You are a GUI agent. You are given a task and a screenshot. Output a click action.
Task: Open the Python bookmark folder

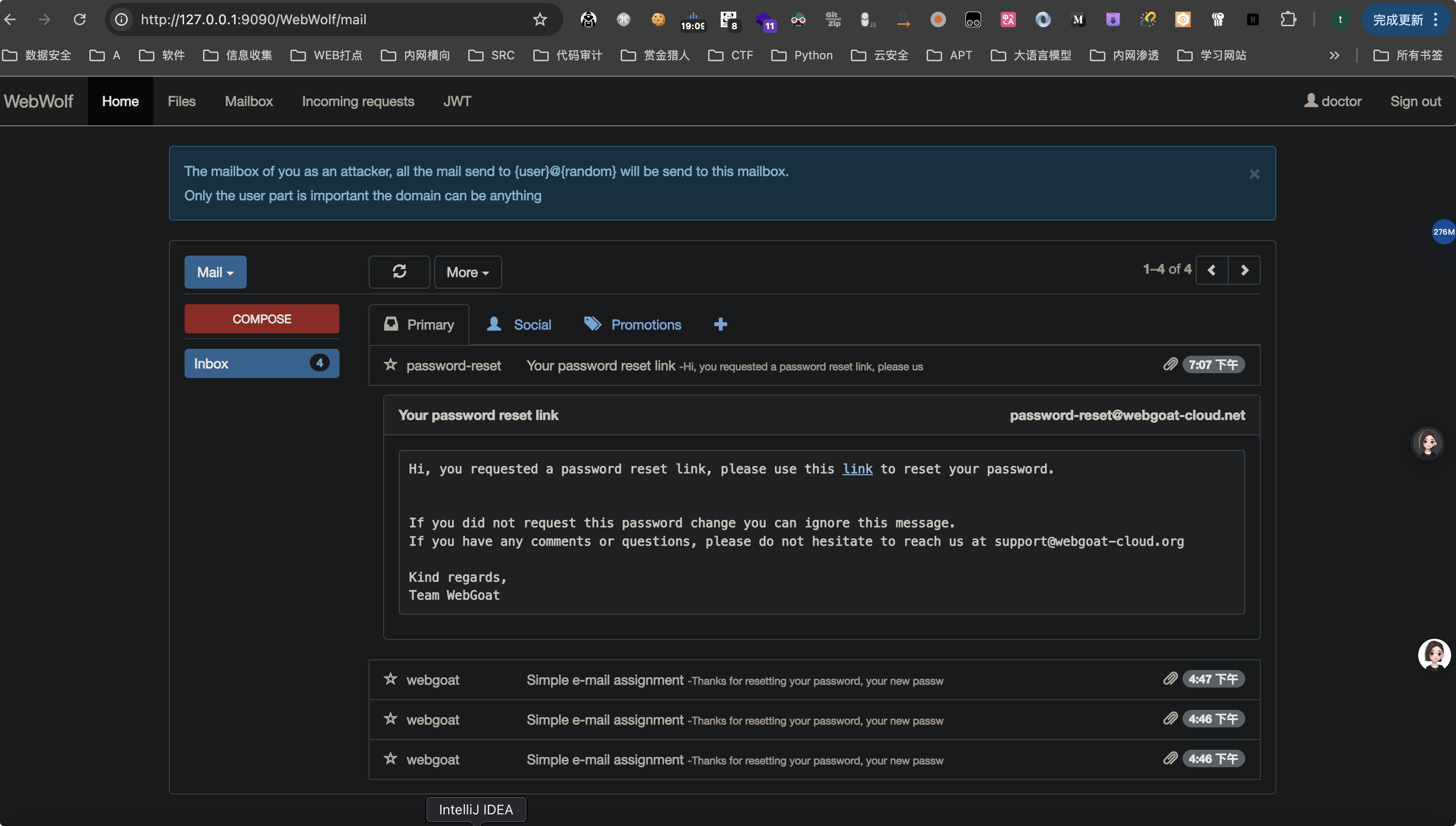(802, 55)
